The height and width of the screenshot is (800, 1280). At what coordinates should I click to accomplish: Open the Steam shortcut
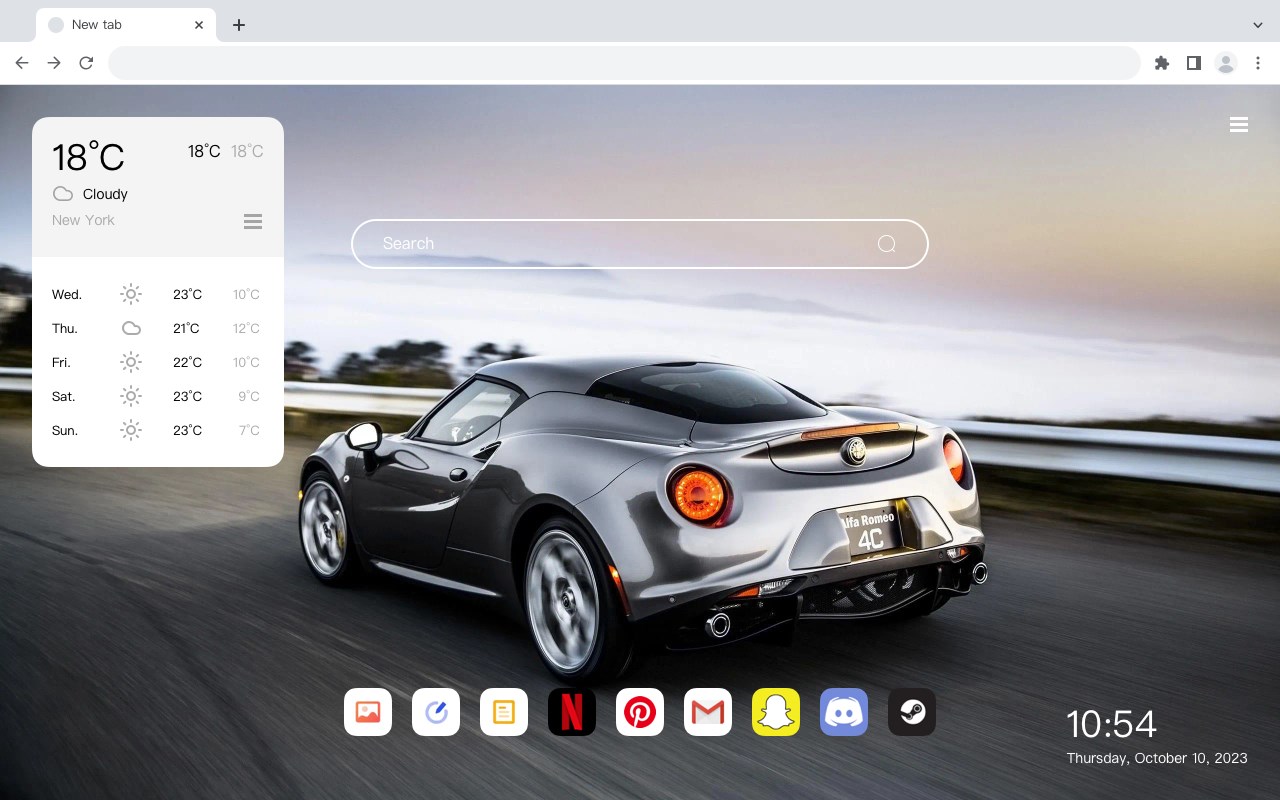(912, 712)
